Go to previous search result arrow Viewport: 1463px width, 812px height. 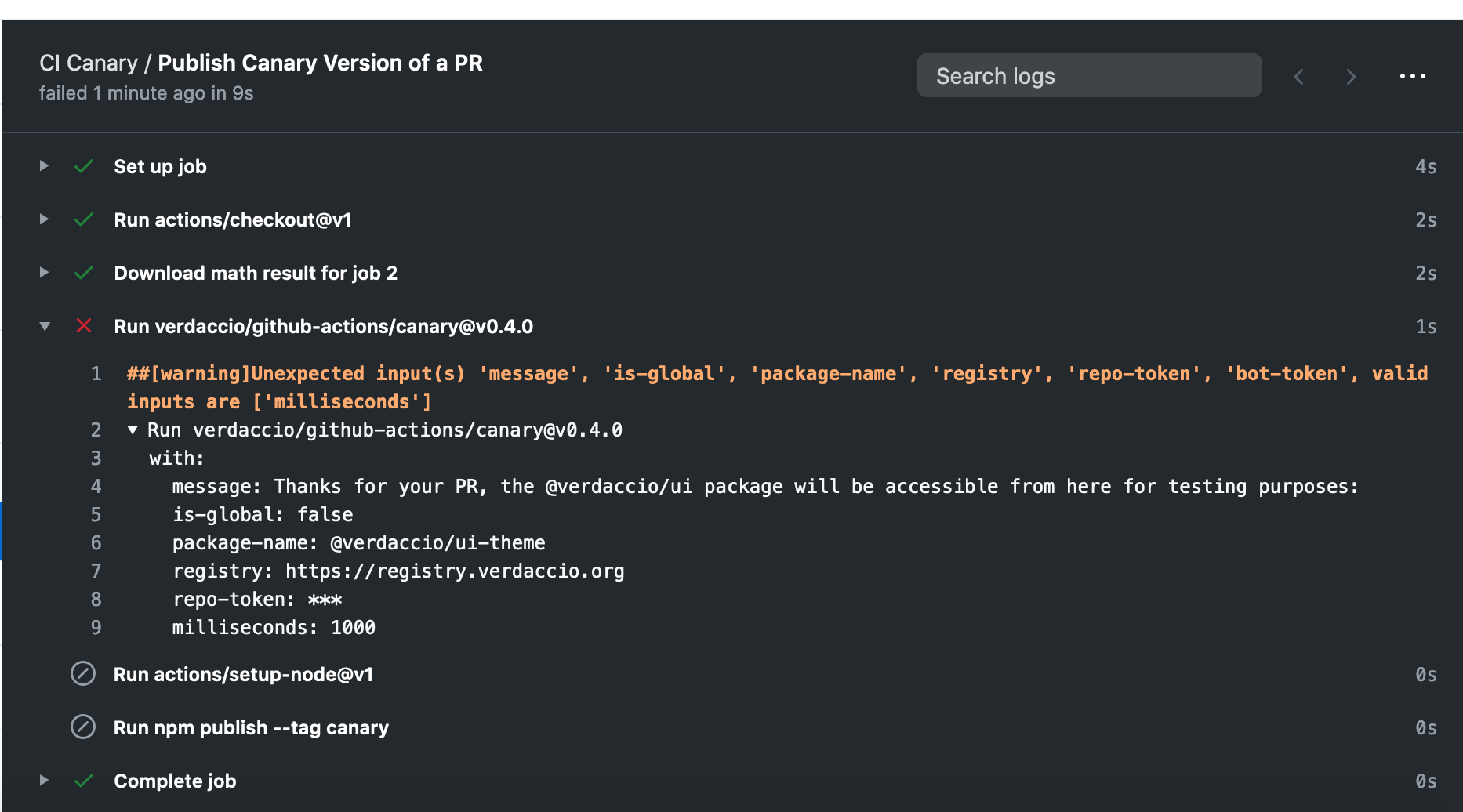coord(1299,77)
